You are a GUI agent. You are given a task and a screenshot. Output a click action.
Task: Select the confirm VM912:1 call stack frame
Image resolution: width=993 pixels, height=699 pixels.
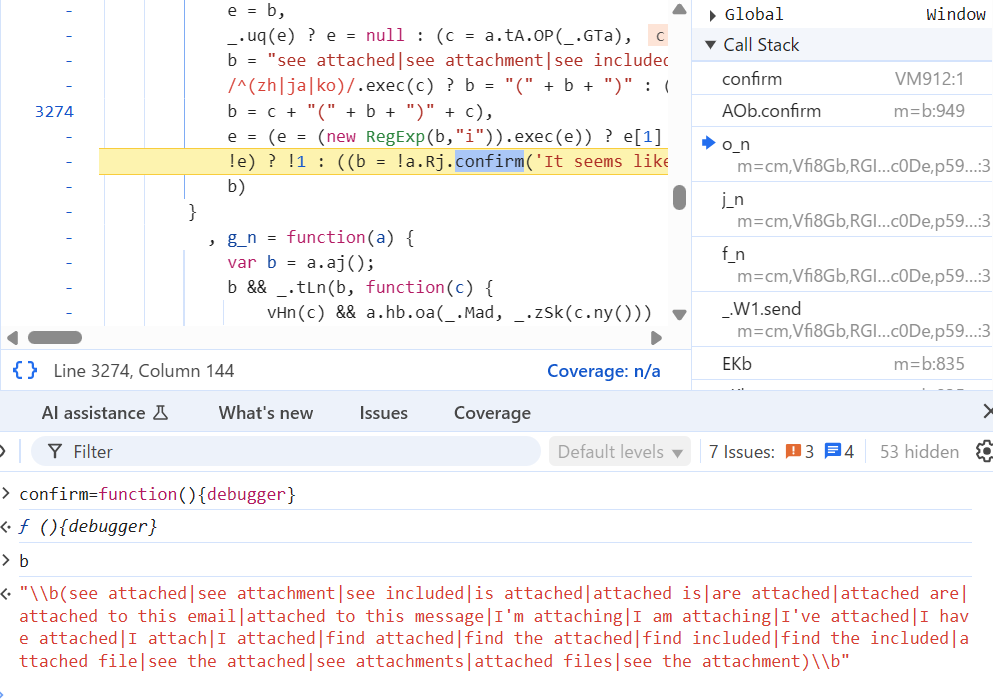point(842,79)
